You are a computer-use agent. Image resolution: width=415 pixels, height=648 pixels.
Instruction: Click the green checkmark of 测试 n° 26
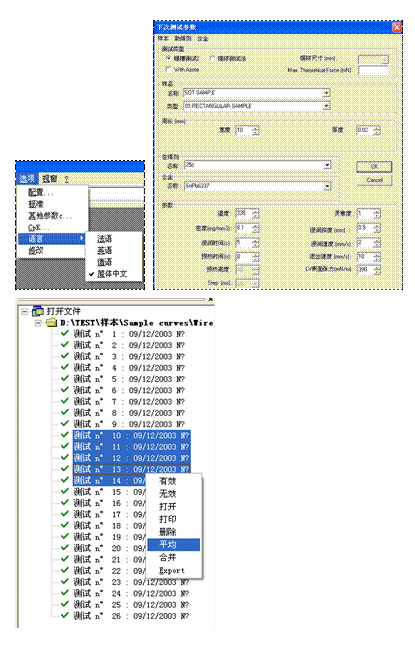click(x=64, y=615)
